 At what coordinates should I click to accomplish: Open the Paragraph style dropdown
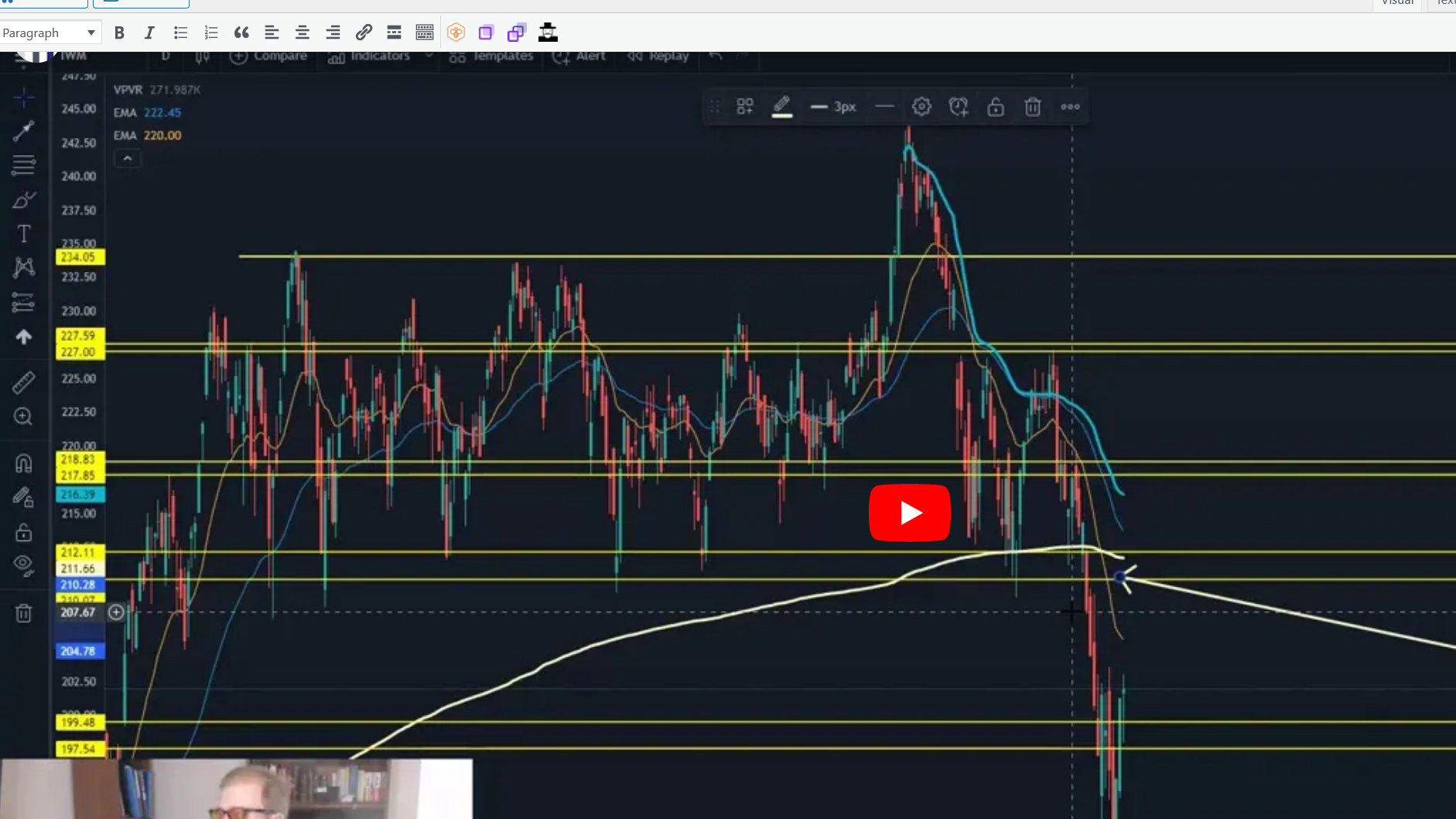[50, 33]
